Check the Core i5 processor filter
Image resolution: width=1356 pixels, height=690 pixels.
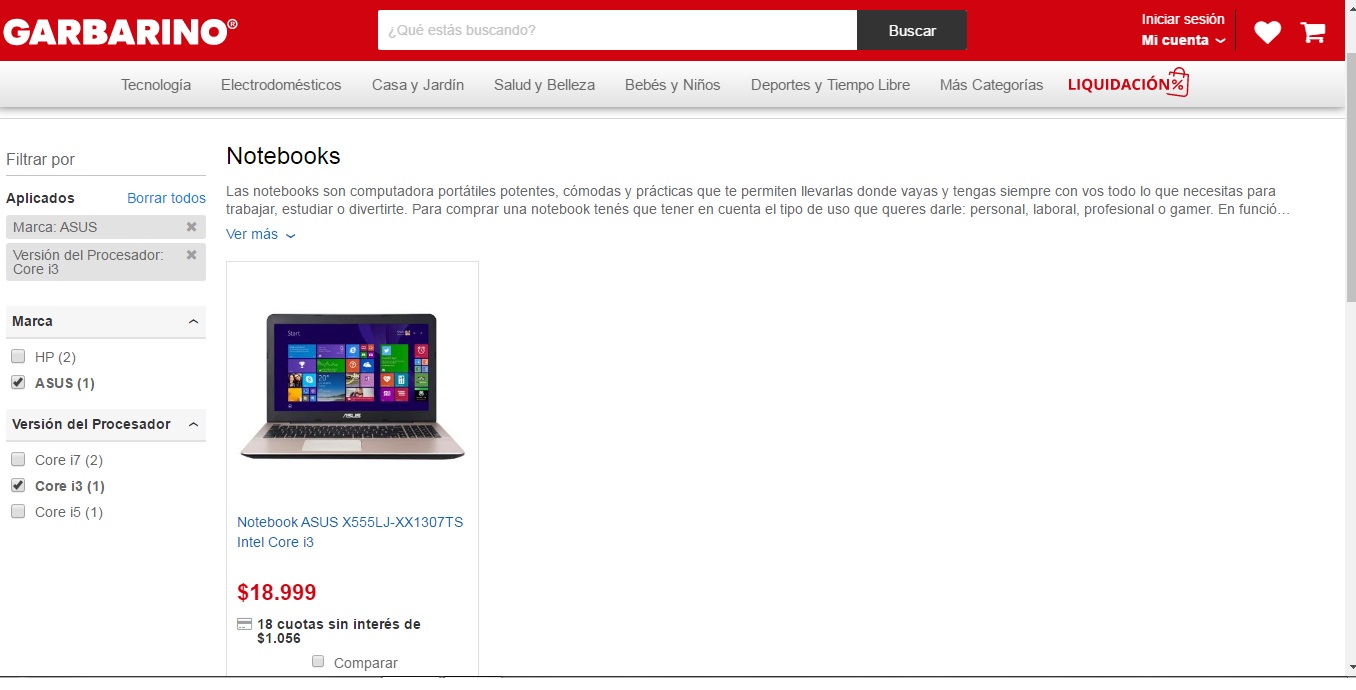[x=18, y=511]
